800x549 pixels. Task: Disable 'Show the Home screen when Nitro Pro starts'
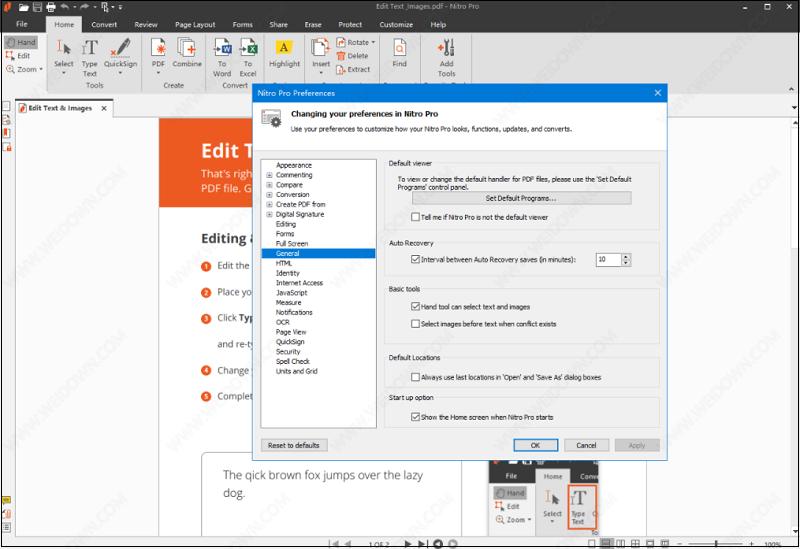(x=417, y=417)
